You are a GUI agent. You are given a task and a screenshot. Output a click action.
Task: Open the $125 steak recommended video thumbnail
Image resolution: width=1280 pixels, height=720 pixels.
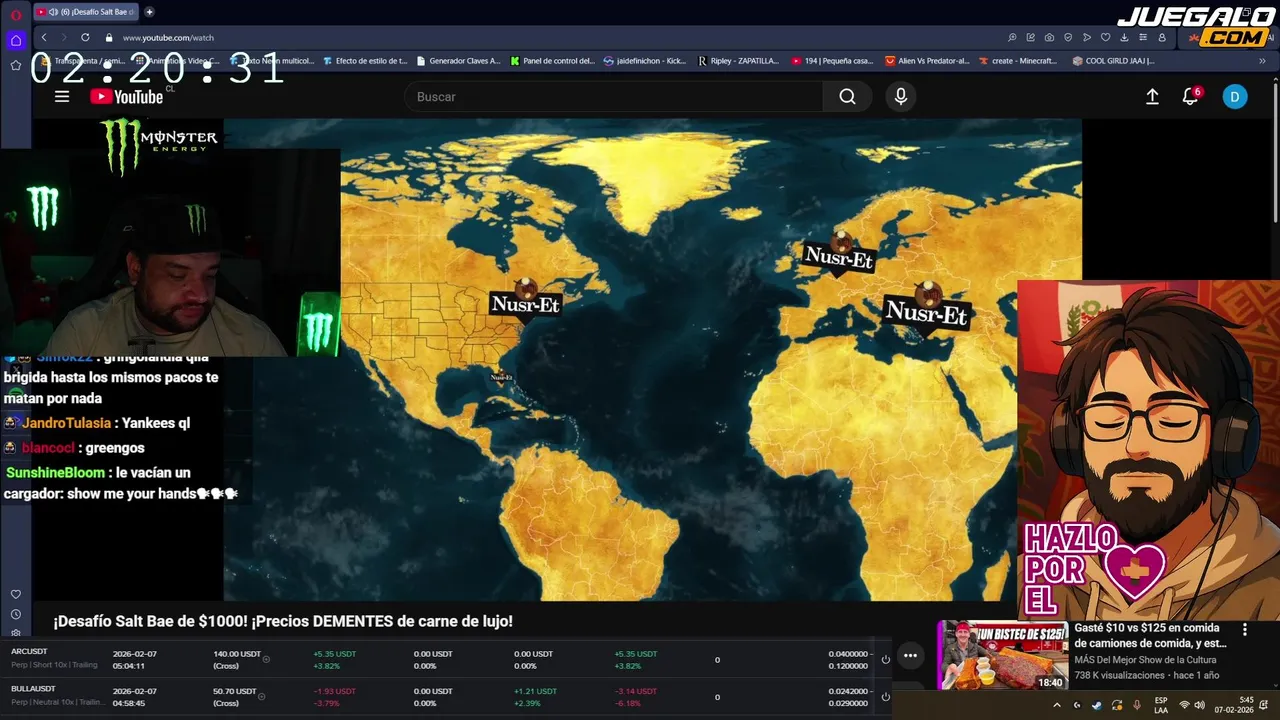pos(1002,656)
